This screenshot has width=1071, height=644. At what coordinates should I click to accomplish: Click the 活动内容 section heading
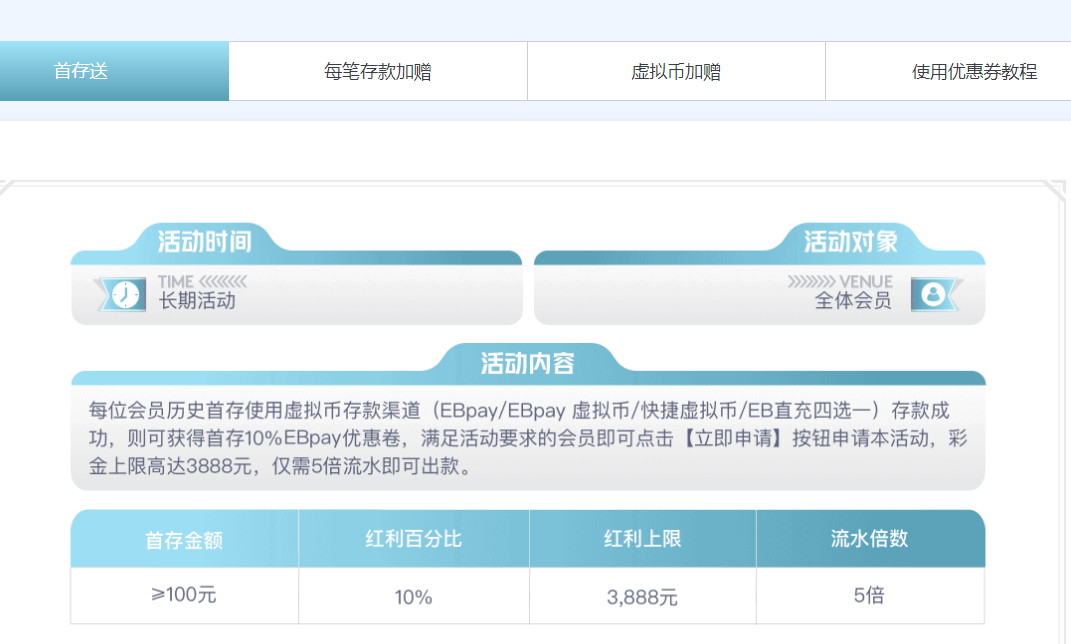click(x=528, y=362)
